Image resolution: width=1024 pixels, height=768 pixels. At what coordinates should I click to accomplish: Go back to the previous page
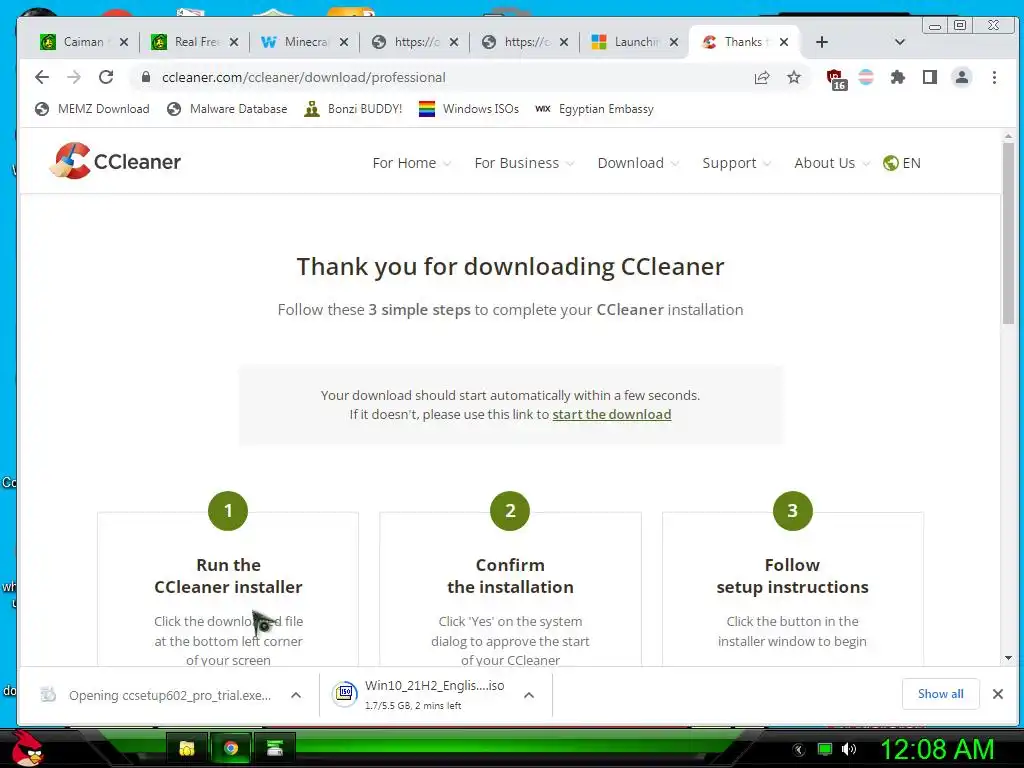[x=42, y=77]
